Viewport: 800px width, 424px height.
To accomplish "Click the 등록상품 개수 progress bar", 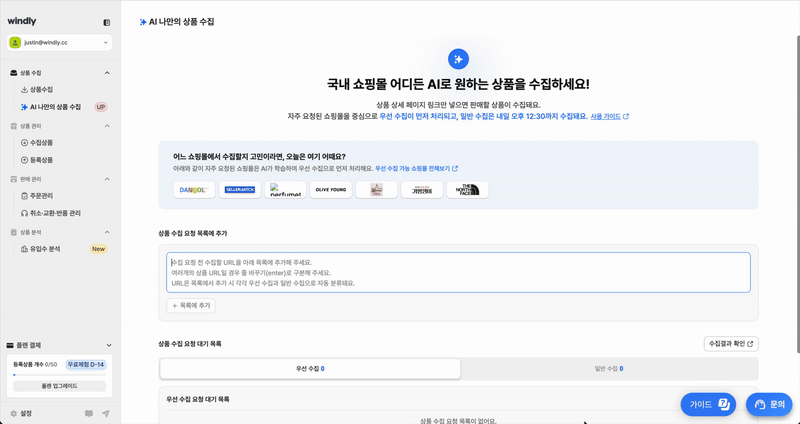I will pyautogui.click(x=59, y=375).
